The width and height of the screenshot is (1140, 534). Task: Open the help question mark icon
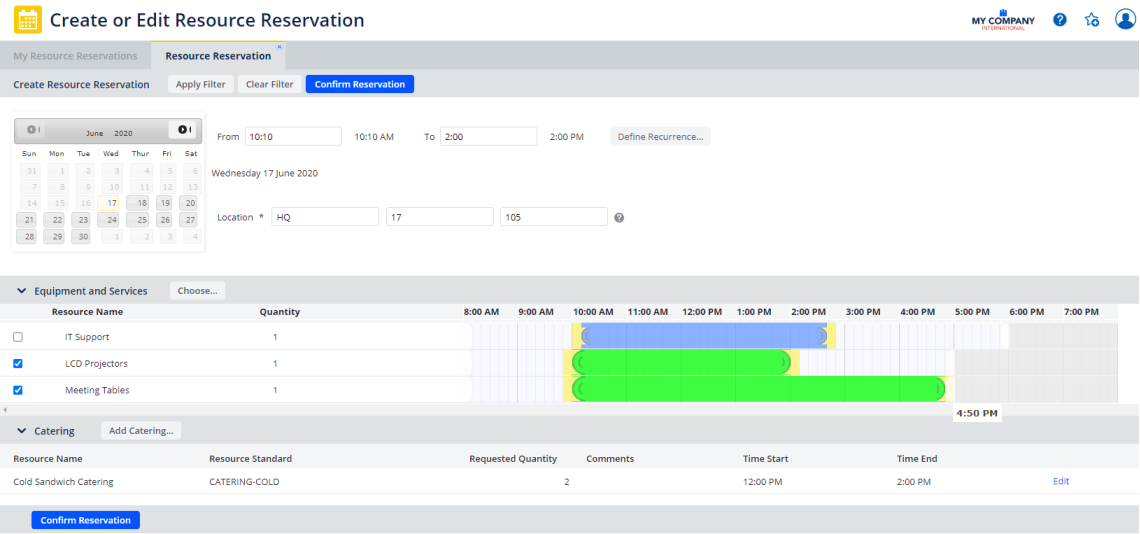click(1060, 20)
